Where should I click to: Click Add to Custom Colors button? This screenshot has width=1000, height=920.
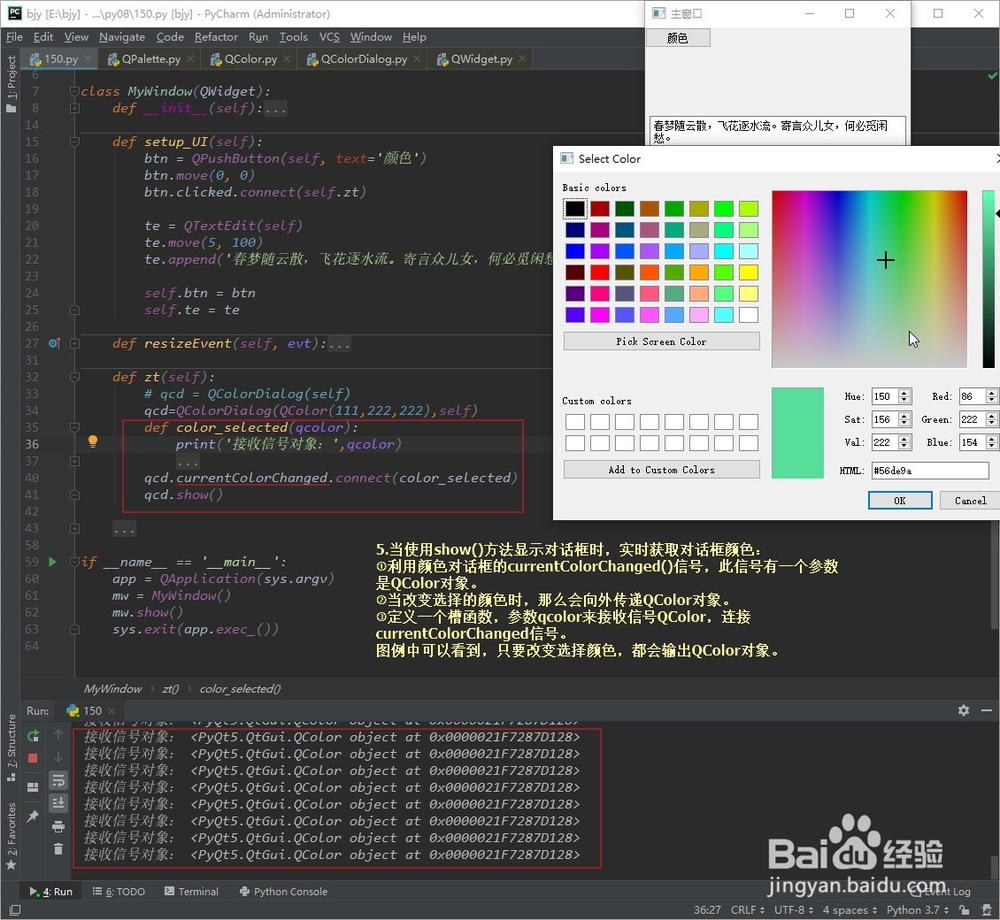pyautogui.click(x=661, y=470)
